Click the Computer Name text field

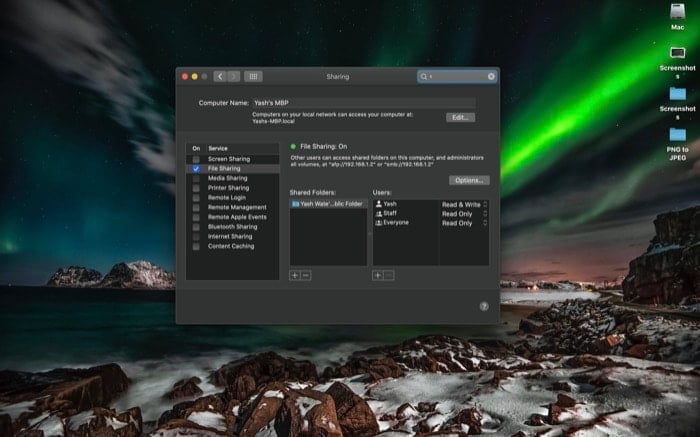coord(364,103)
